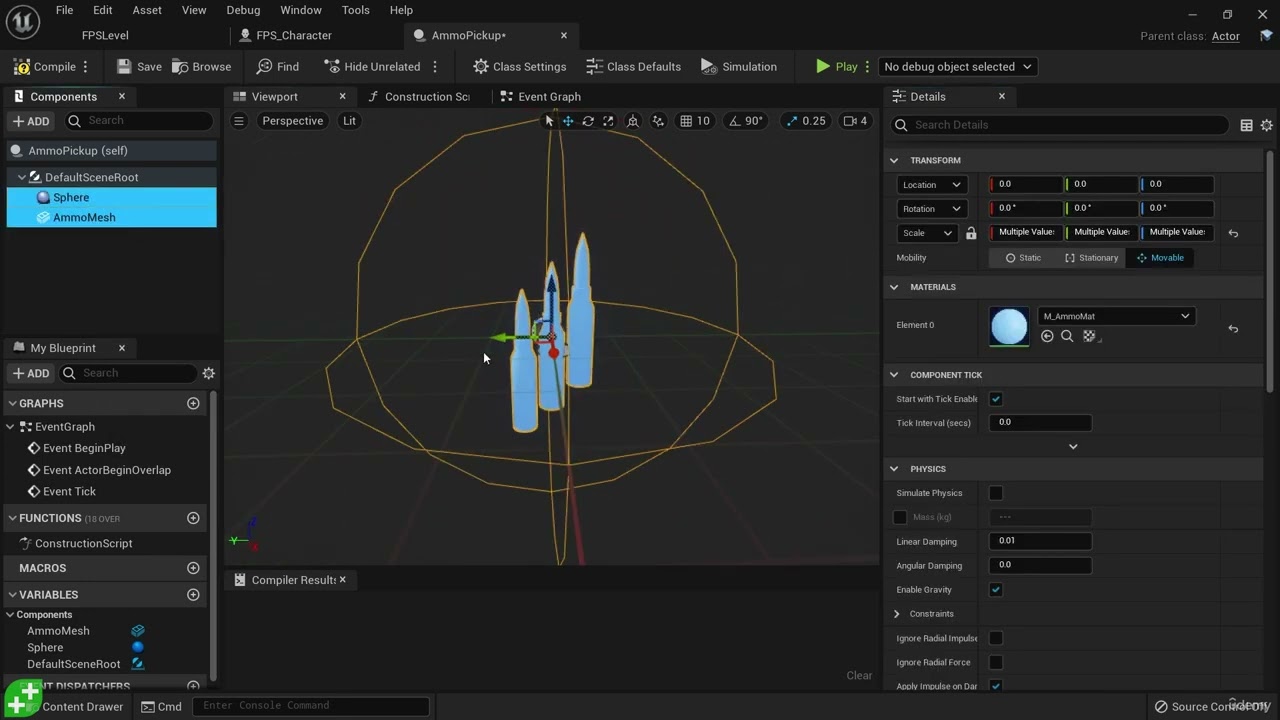
Task: Open Location type dropdown
Action: coord(931,185)
